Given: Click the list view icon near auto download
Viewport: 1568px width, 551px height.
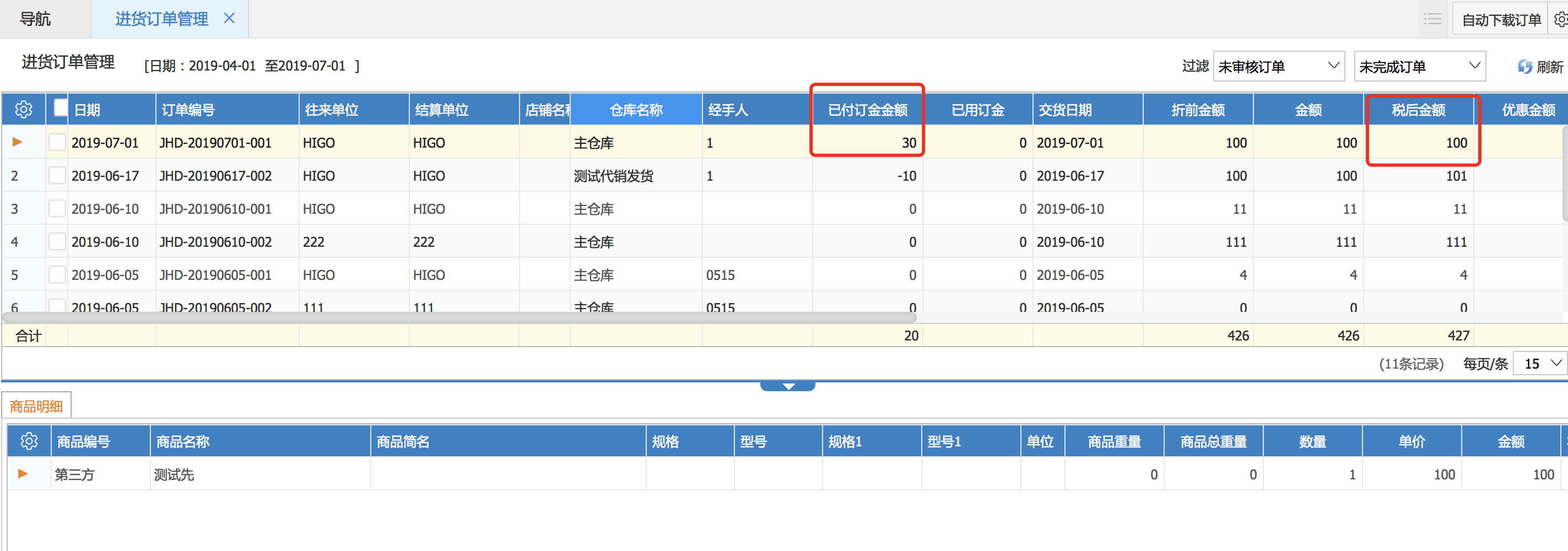Looking at the screenshot, I should (x=1432, y=19).
